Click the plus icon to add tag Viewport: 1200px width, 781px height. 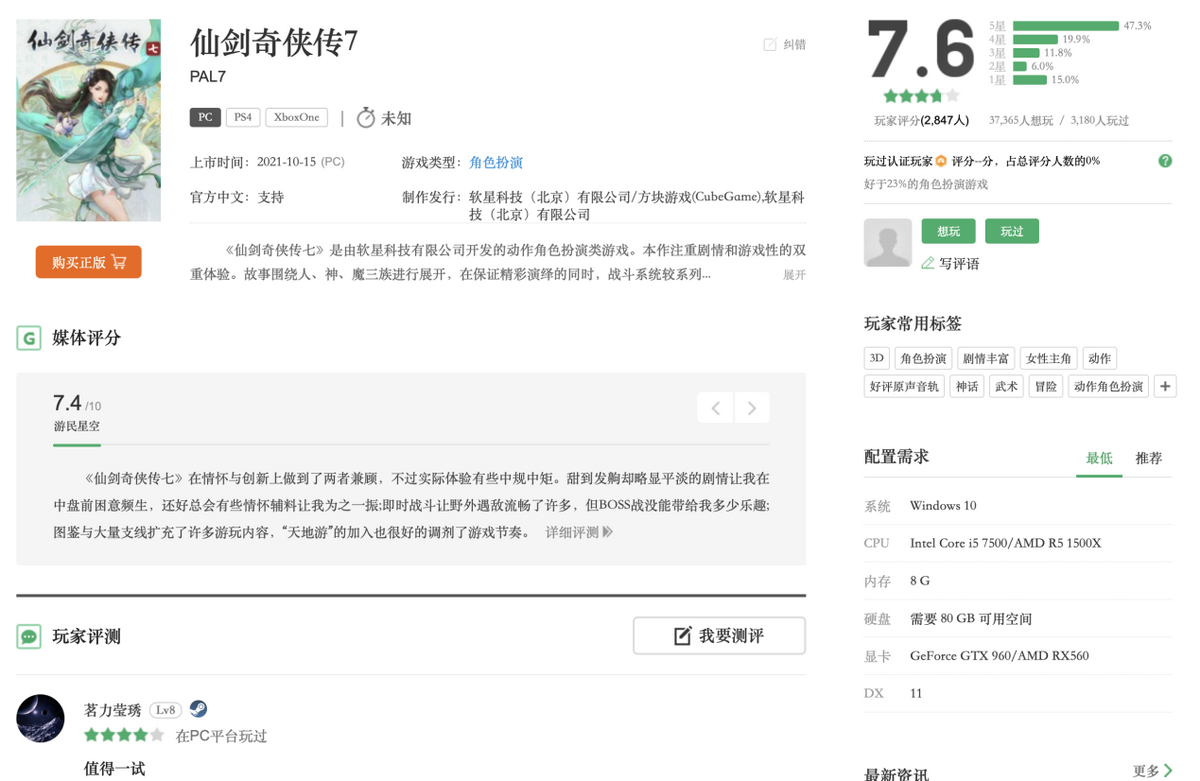tap(1164, 386)
